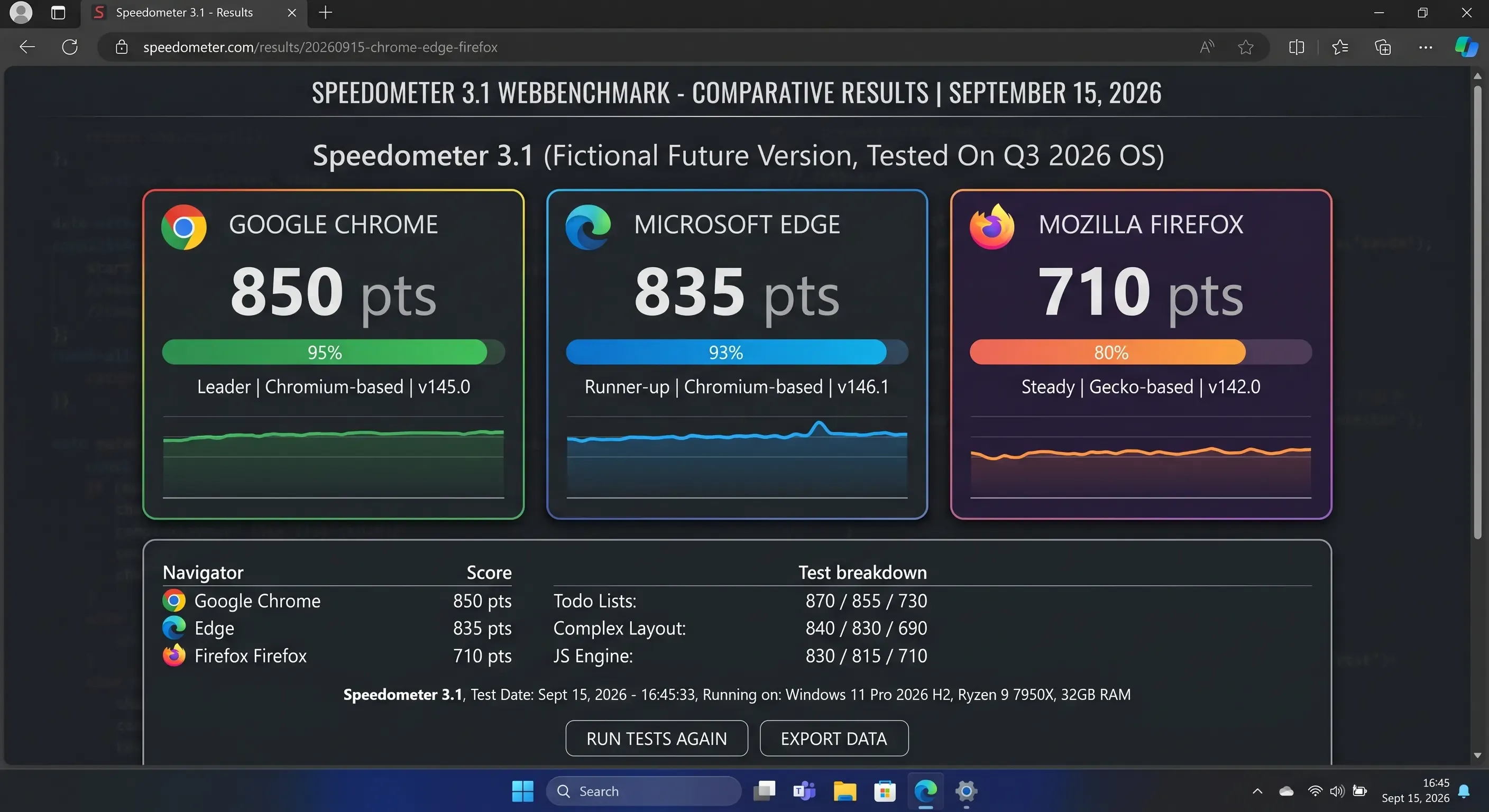This screenshot has height=812, width=1489.
Task: Click 'Todo Lists:' breakdown label
Action: tap(595, 601)
